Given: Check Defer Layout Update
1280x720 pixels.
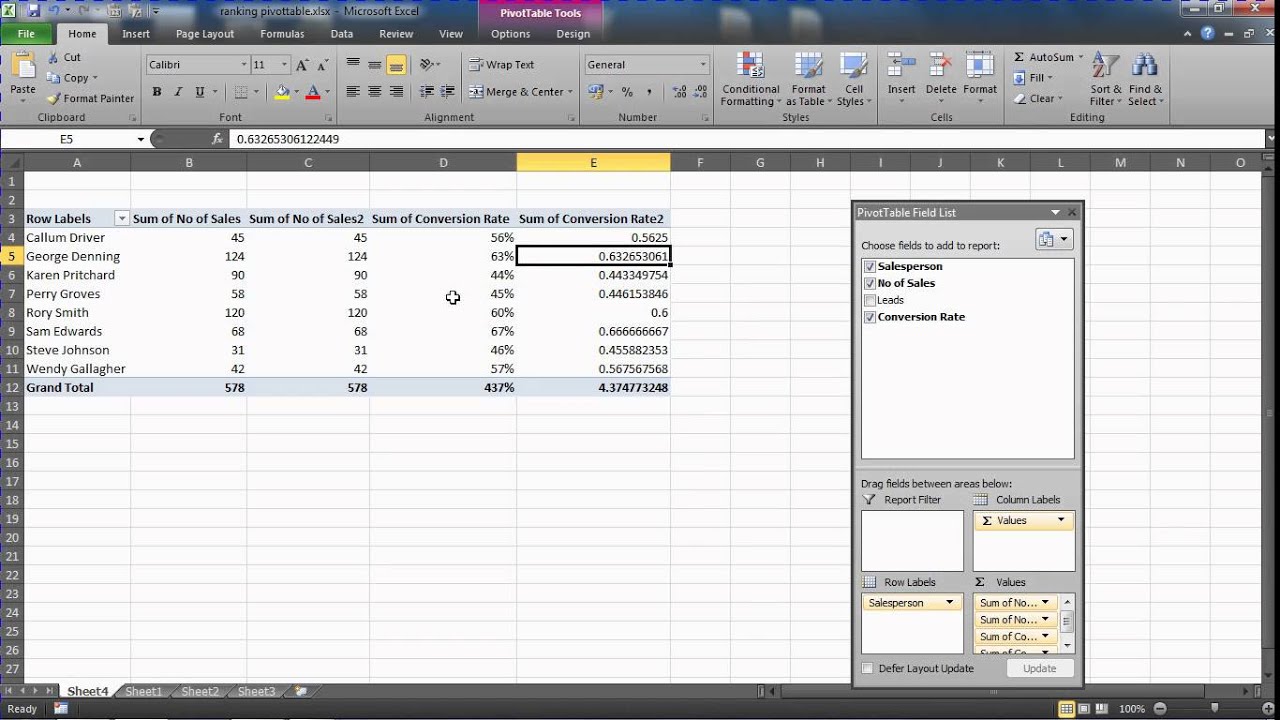Looking at the screenshot, I should 866,668.
